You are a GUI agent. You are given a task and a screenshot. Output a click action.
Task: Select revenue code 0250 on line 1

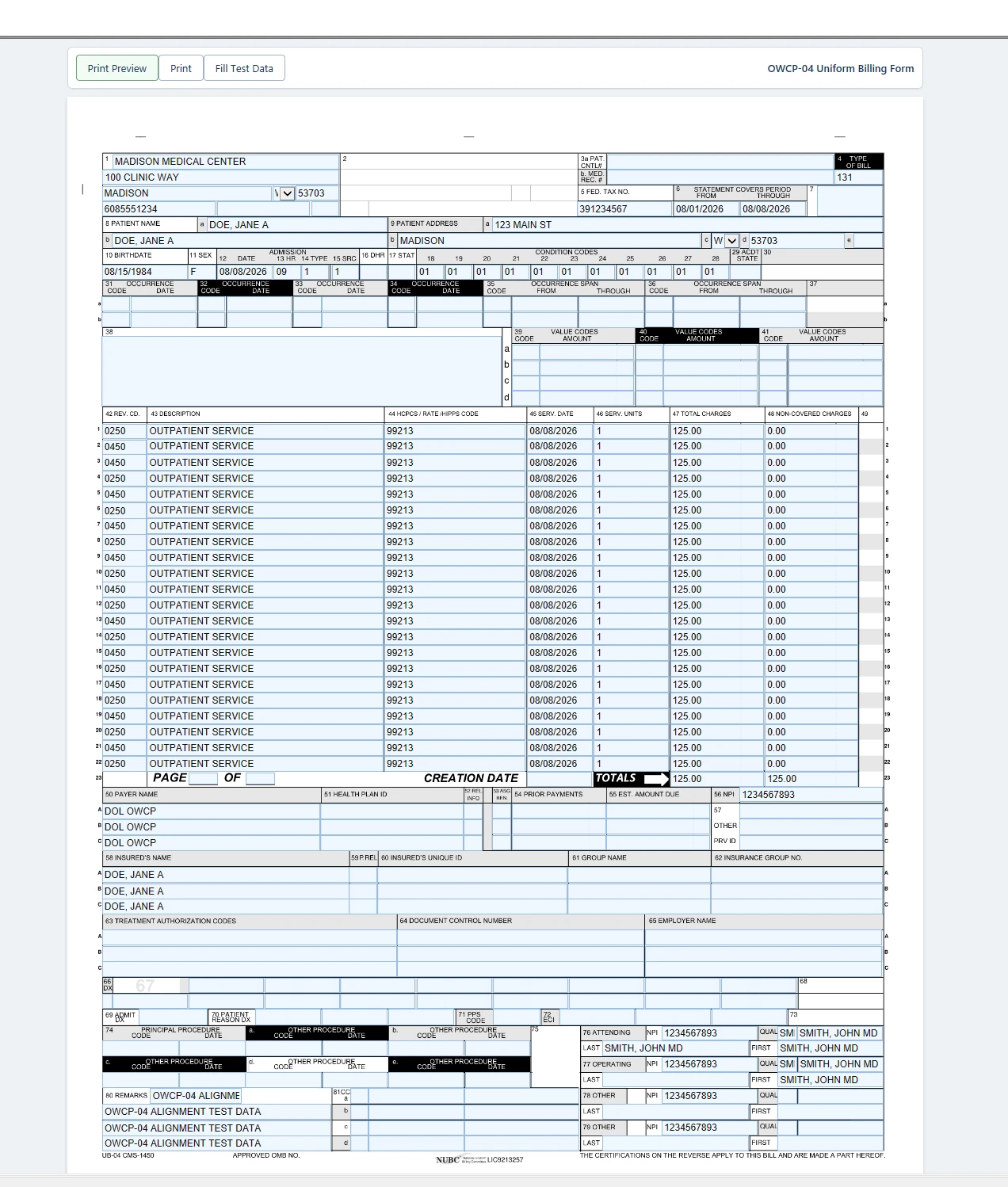coord(124,431)
